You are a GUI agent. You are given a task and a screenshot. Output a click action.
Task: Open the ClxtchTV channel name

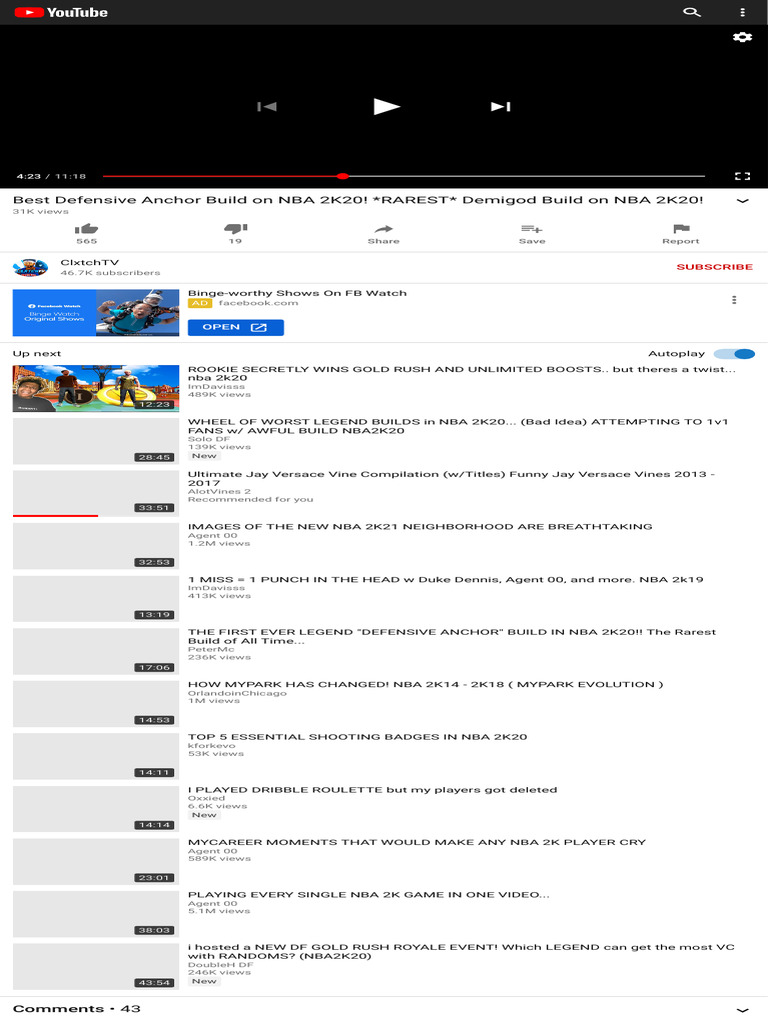click(89, 263)
